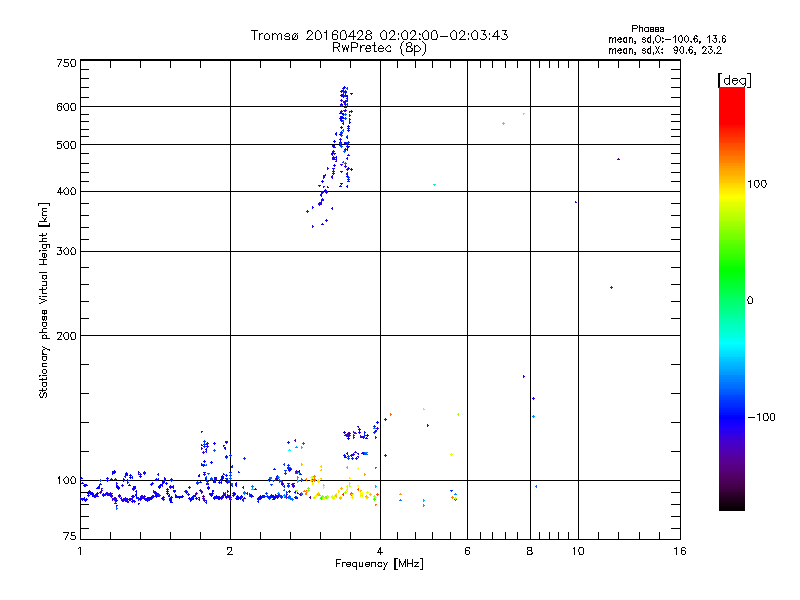The image size is (800, 600).
Task: Click the x-axis tick label '6'
Action: click(467, 551)
